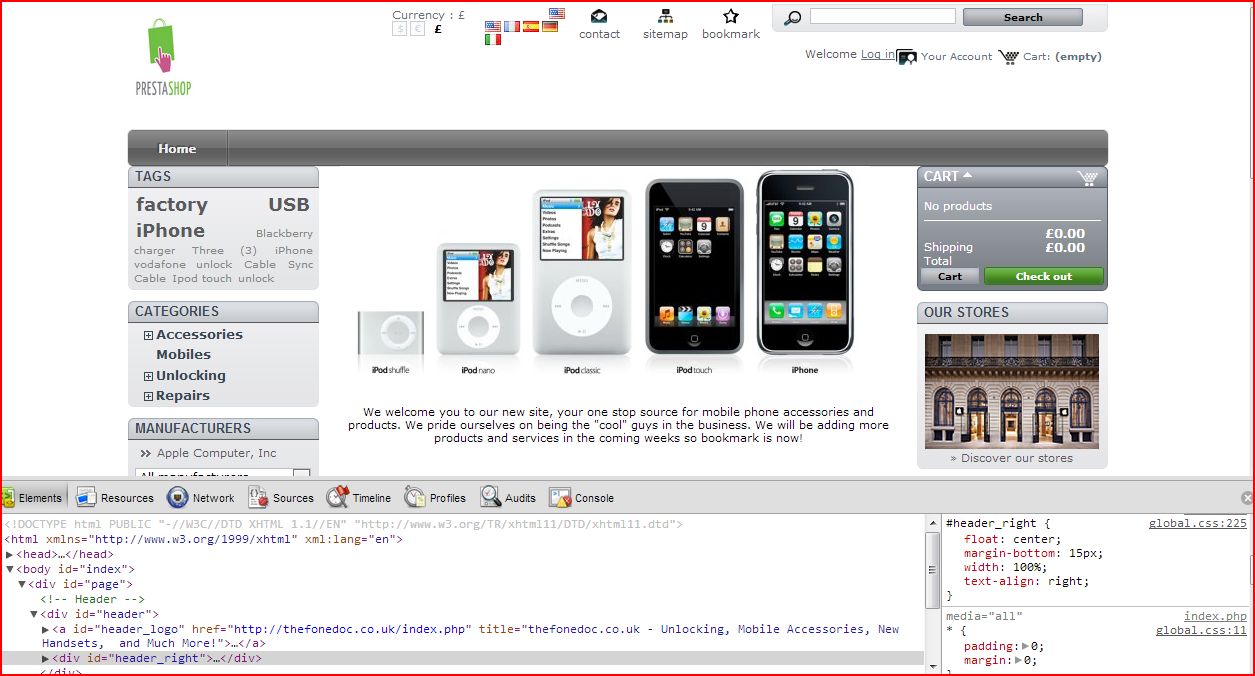Open the all manufacturers dropdown
Image resolution: width=1255 pixels, height=676 pixels.
coord(223,474)
